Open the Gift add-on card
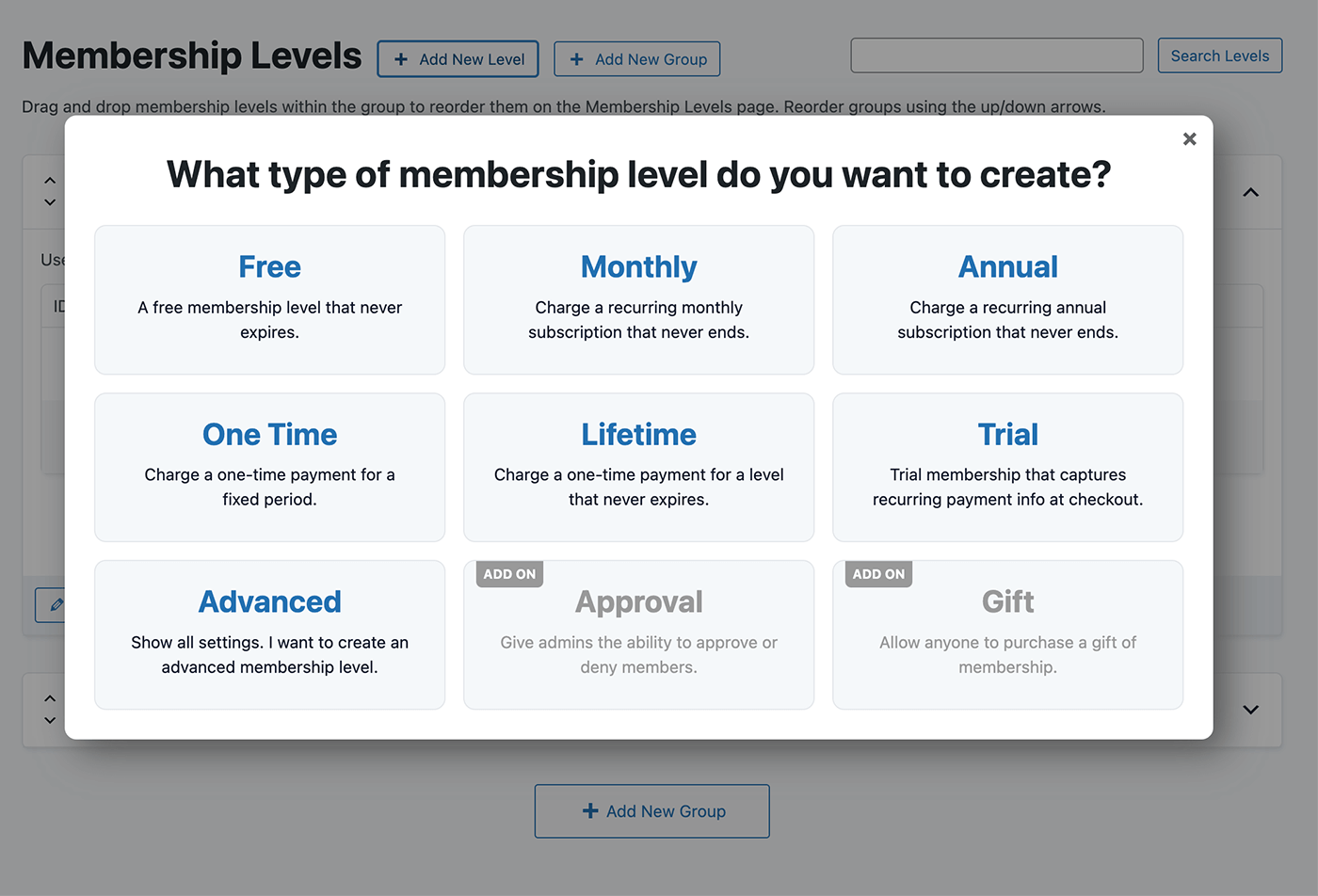The image size is (1318, 896). (1007, 634)
